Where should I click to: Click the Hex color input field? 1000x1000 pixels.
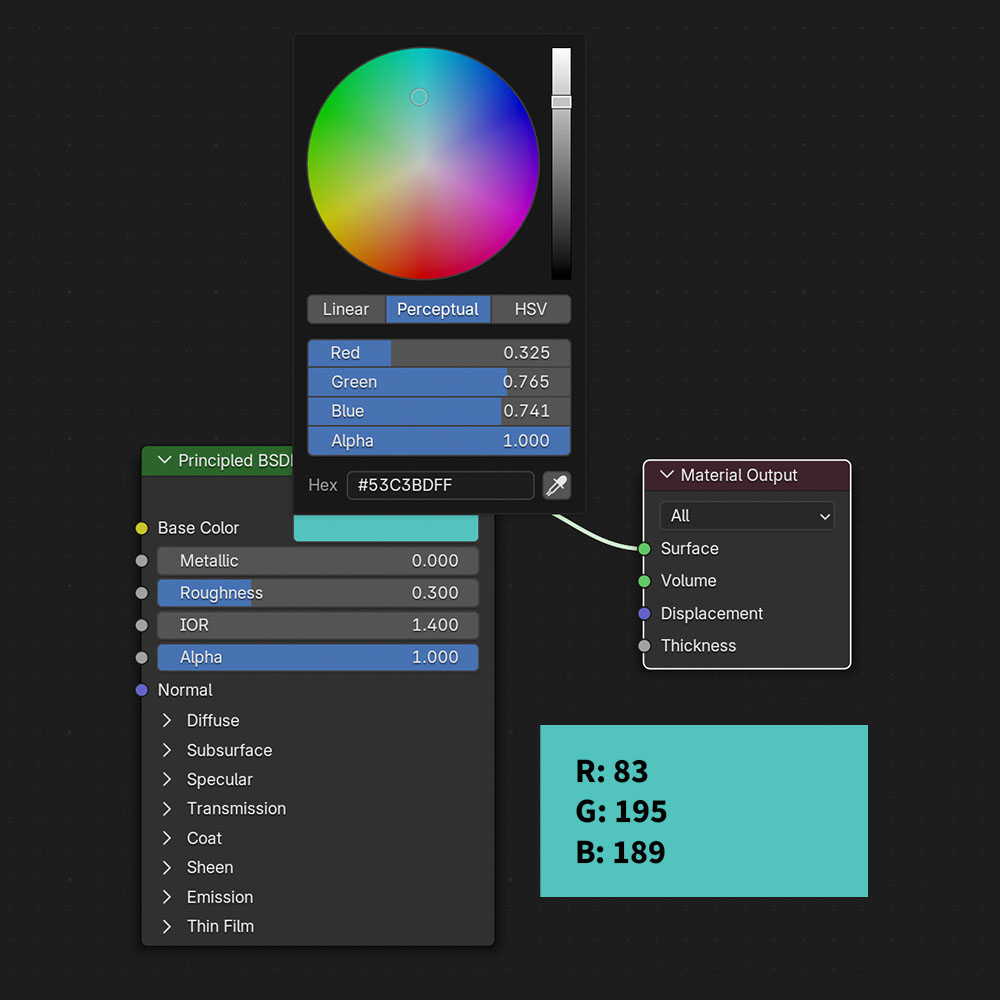pos(440,485)
